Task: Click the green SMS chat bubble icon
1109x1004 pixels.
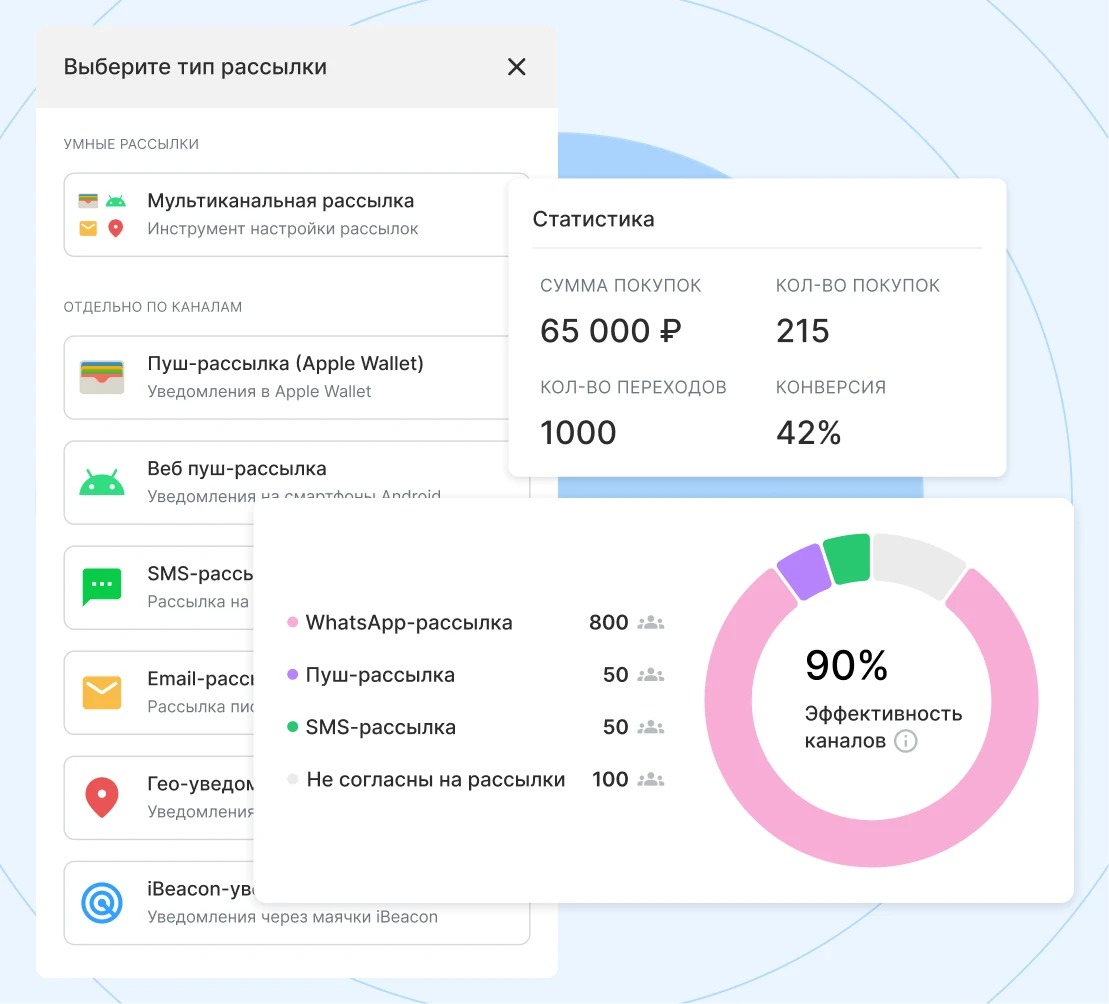Action: tap(102, 587)
